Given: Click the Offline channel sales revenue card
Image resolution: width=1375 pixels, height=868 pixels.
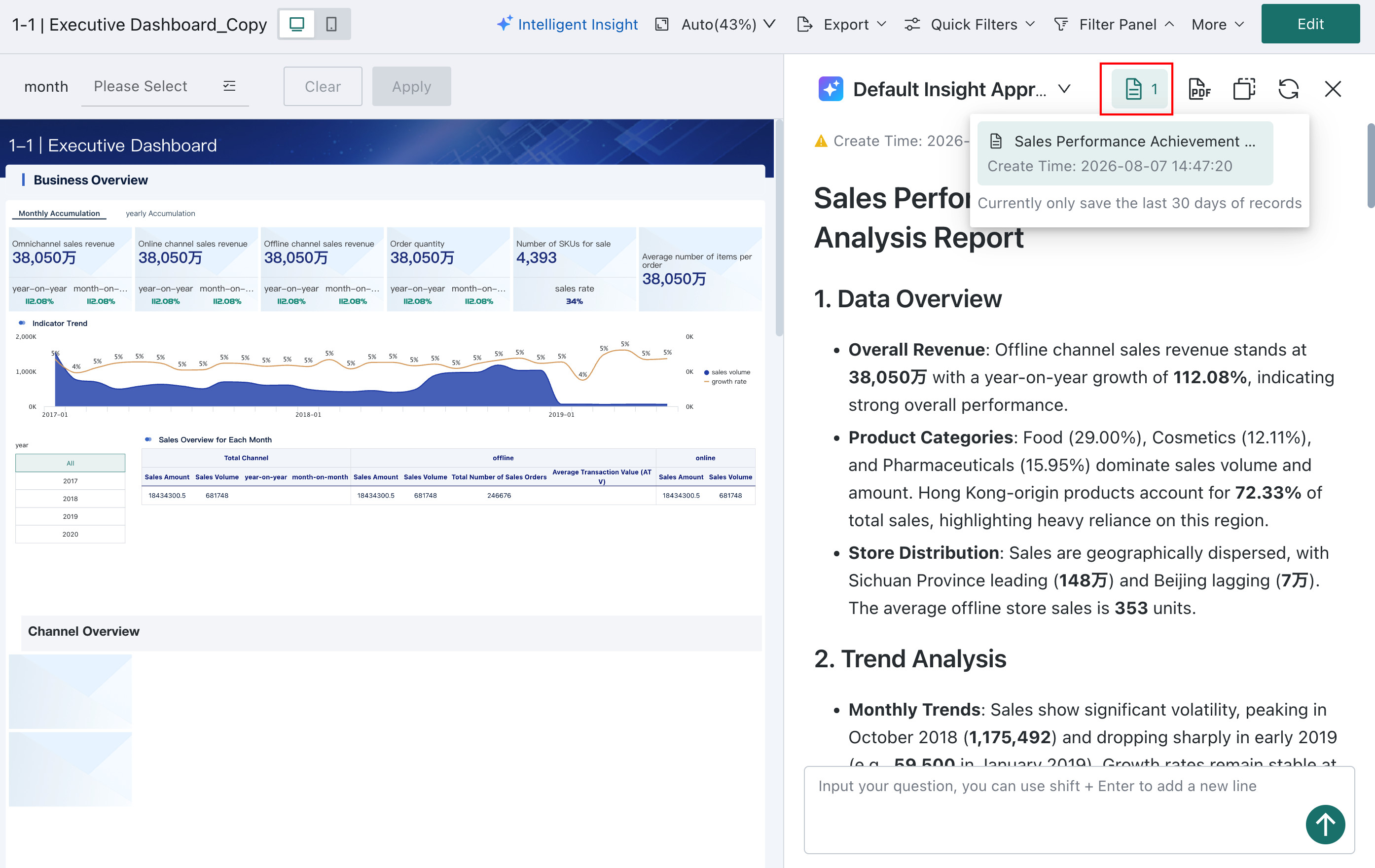Looking at the screenshot, I should point(322,269).
